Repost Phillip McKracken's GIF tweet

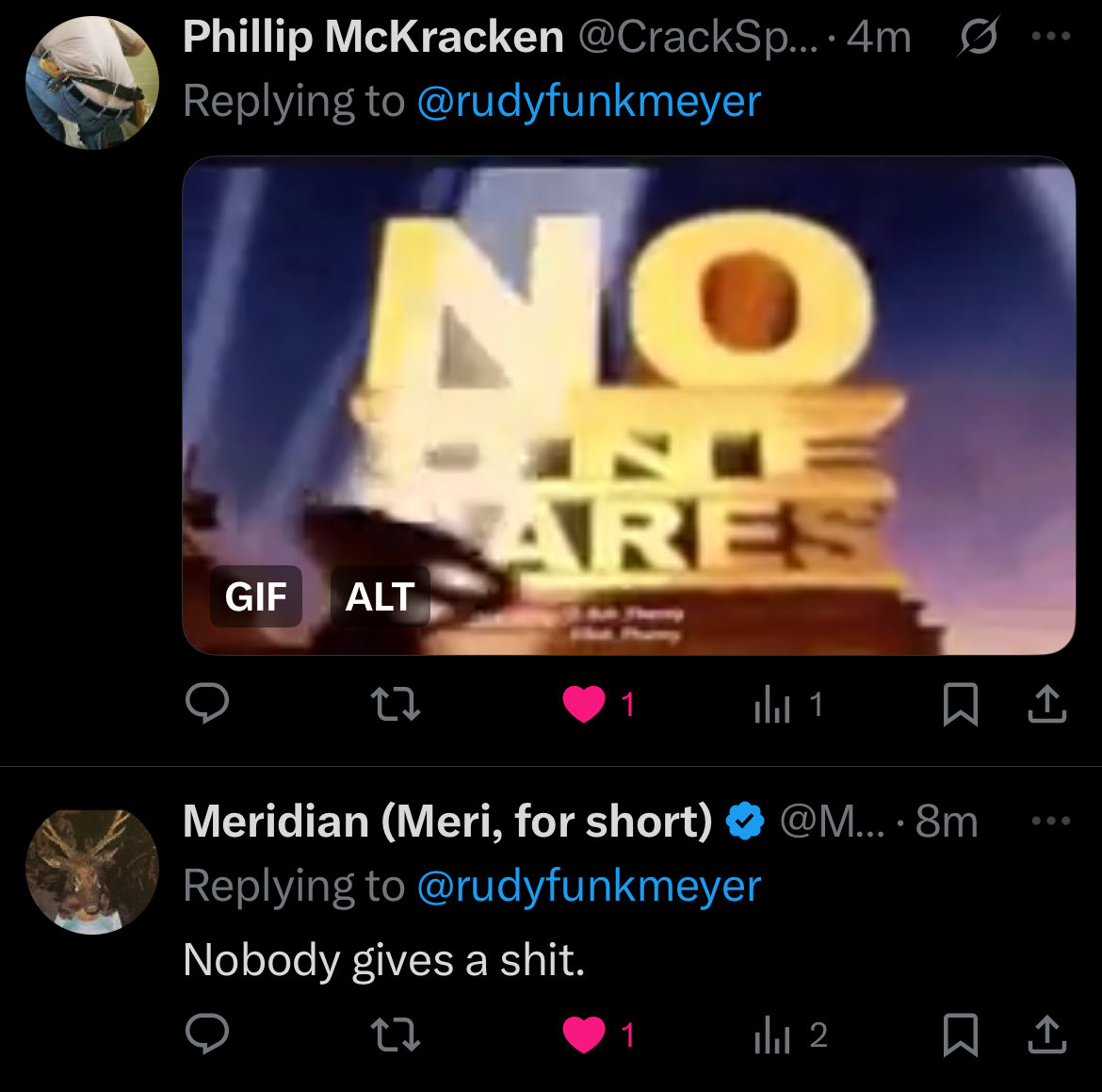point(395,705)
